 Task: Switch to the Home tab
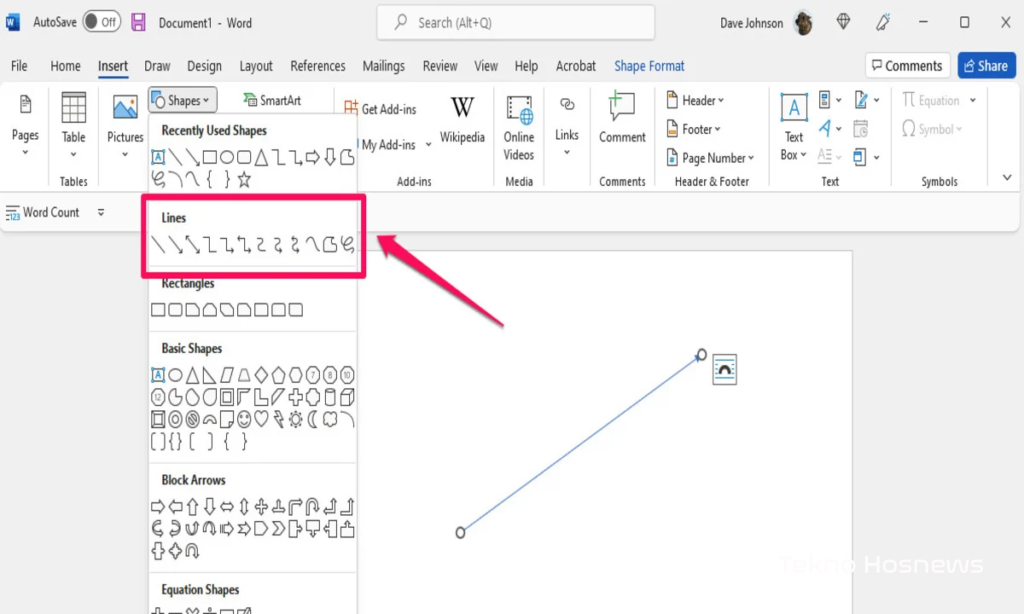(x=65, y=66)
